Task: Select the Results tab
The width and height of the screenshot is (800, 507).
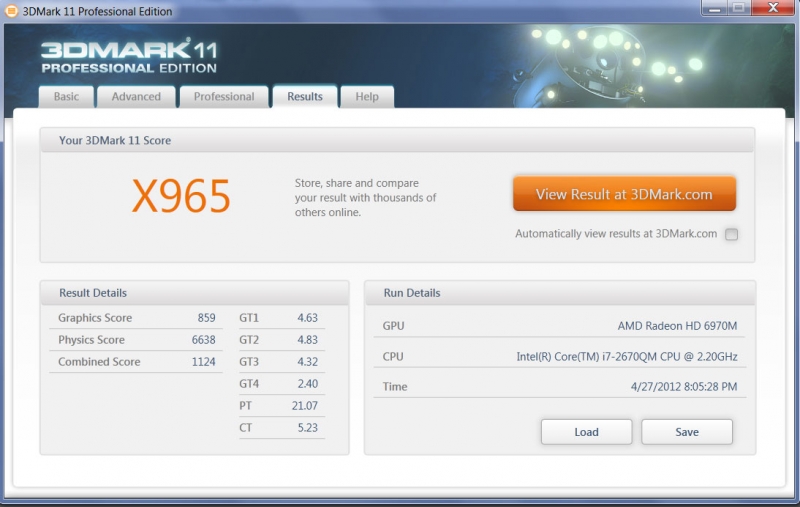Action: click(305, 97)
